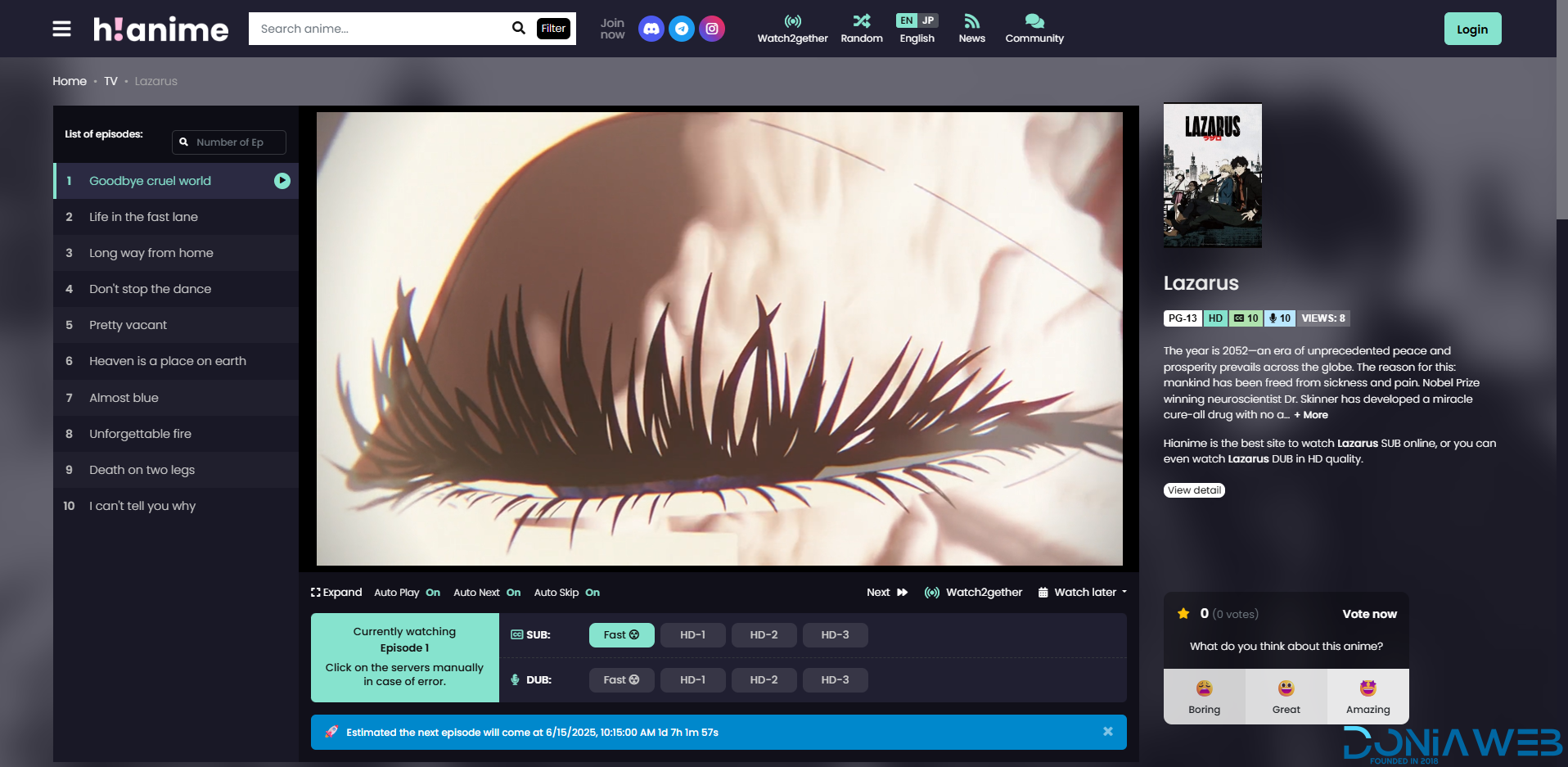Click the Number of Ep field
This screenshot has height=767, width=1568.
[229, 142]
